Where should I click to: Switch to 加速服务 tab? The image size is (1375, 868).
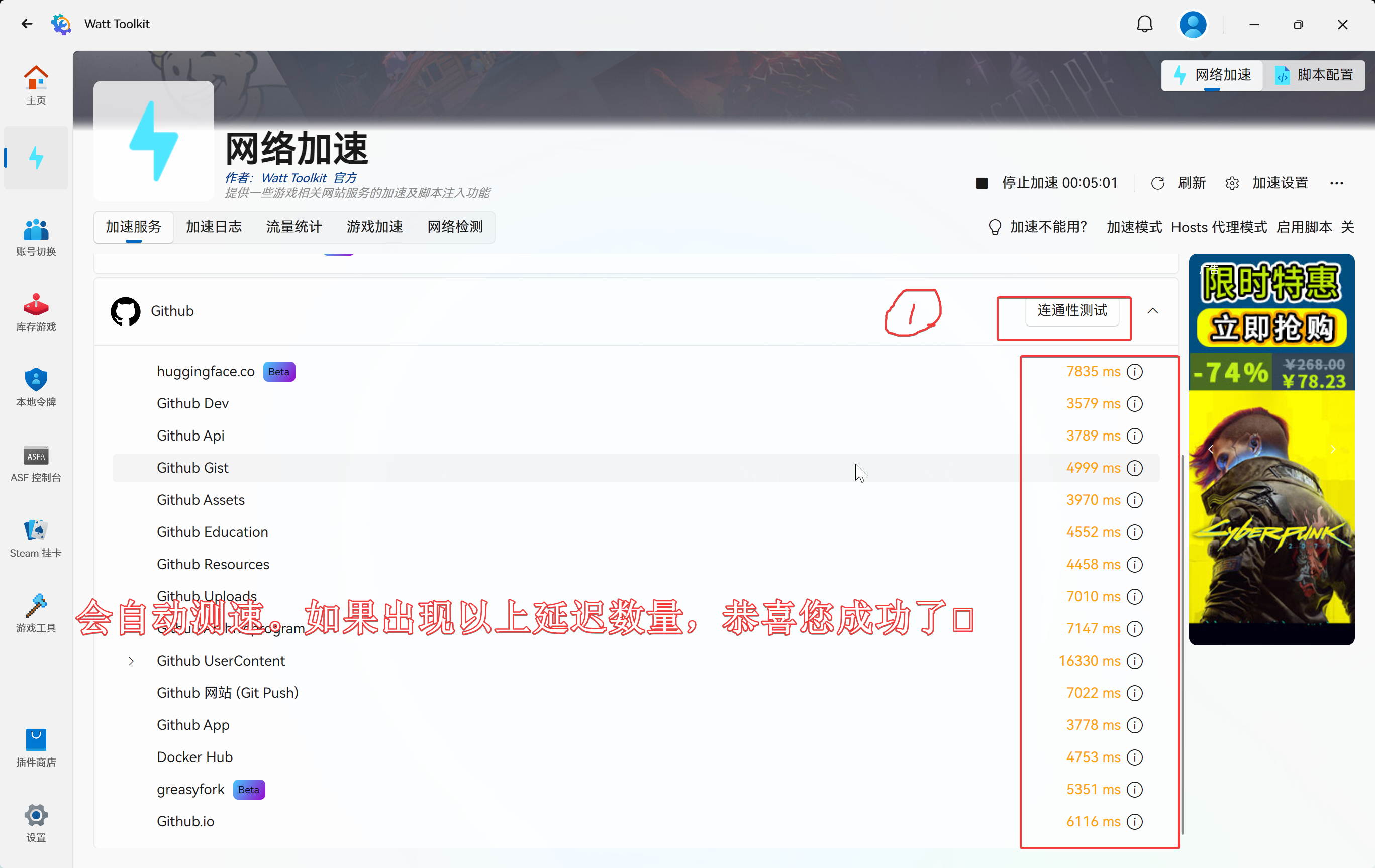(x=134, y=227)
